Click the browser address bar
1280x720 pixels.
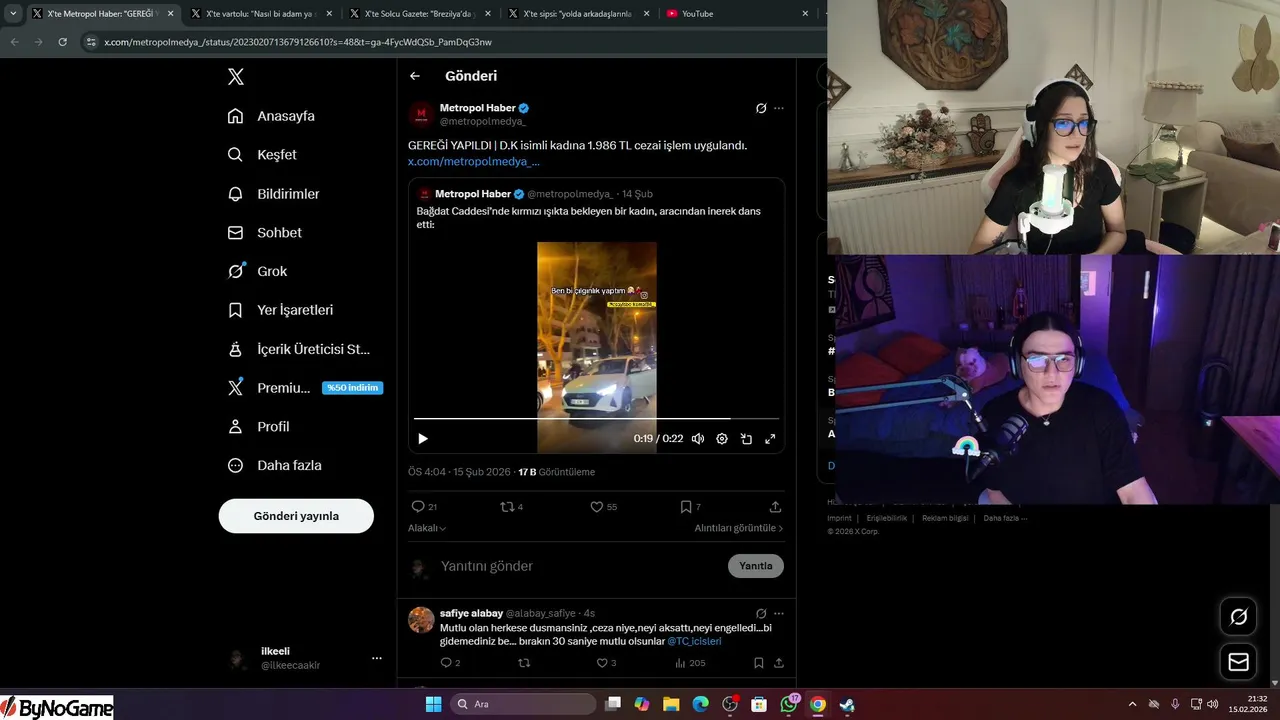(x=450, y=42)
